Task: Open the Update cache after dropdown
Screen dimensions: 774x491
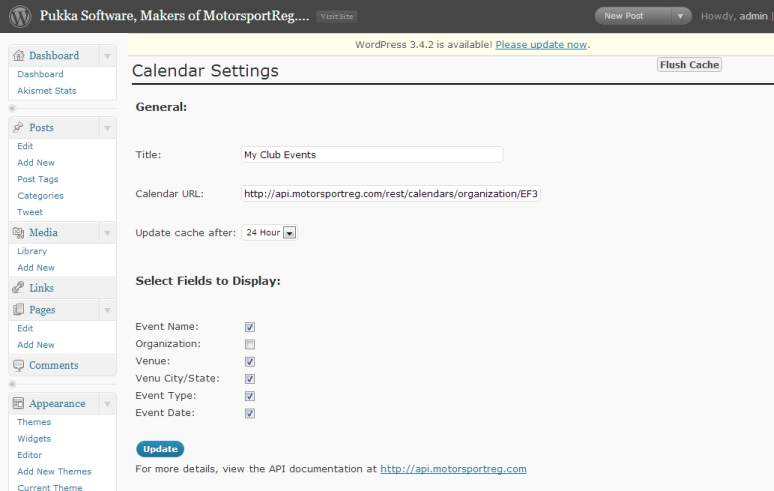Action: coord(289,233)
